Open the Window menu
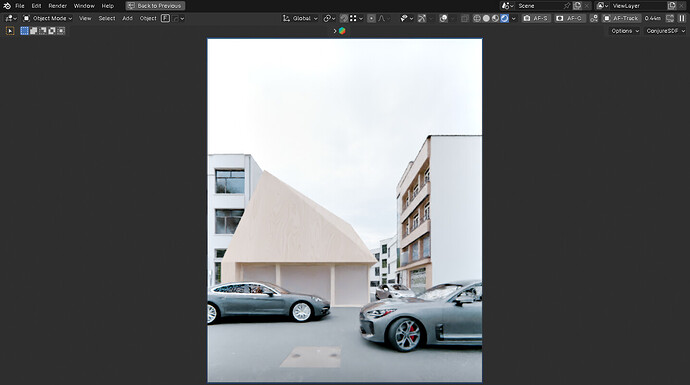Image resolution: width=690 pixels, height=385 pixels. click(x=84, y=6)
